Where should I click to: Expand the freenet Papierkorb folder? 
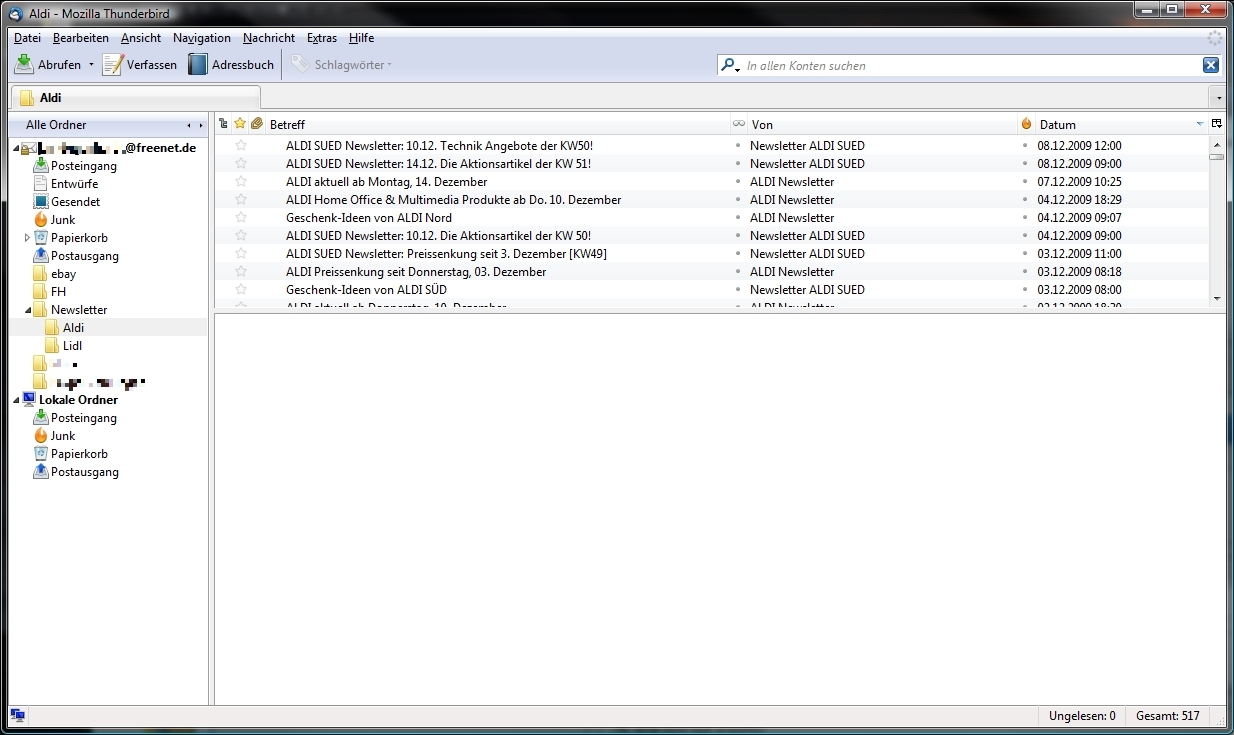click(27, 238)
